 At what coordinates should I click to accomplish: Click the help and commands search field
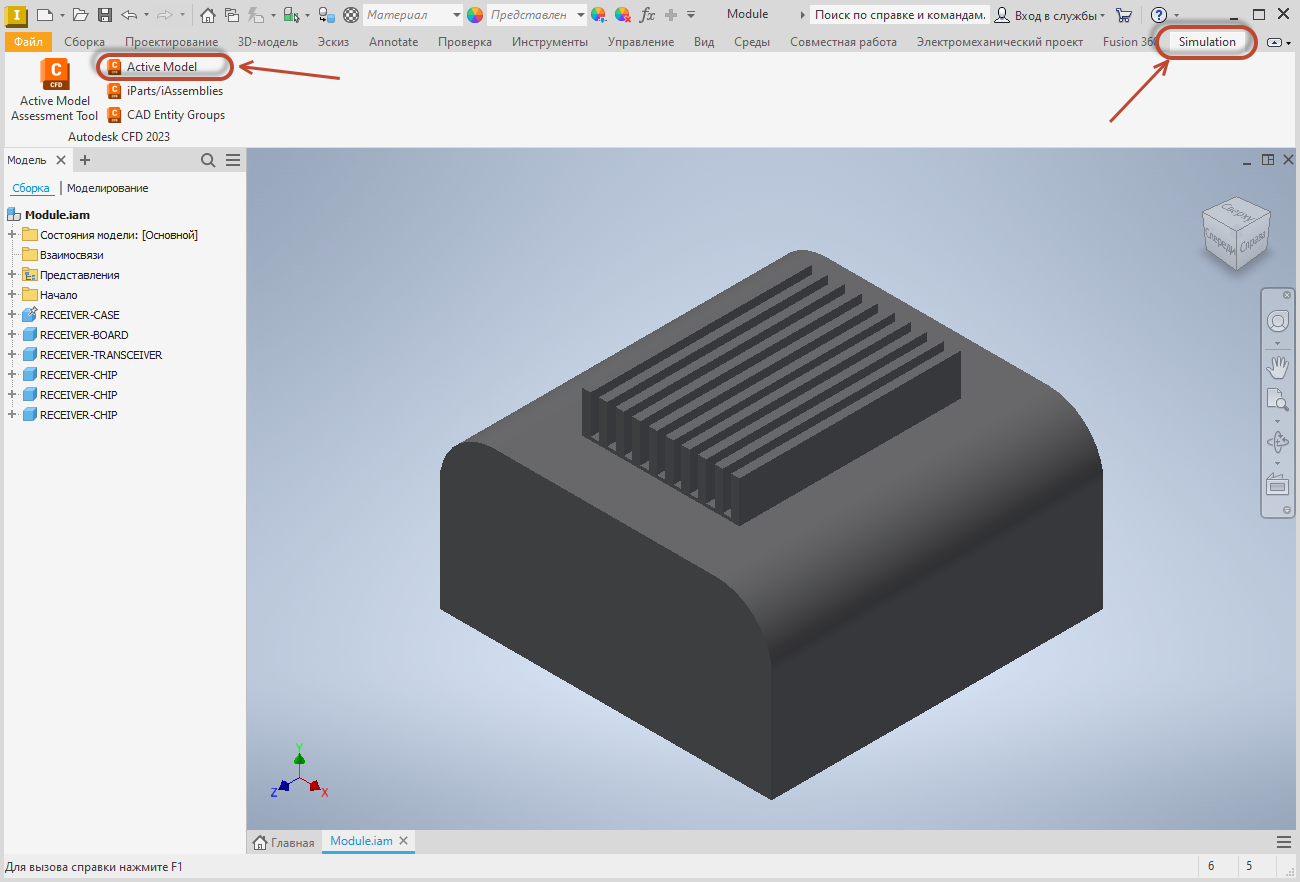[x=899, y=15]
